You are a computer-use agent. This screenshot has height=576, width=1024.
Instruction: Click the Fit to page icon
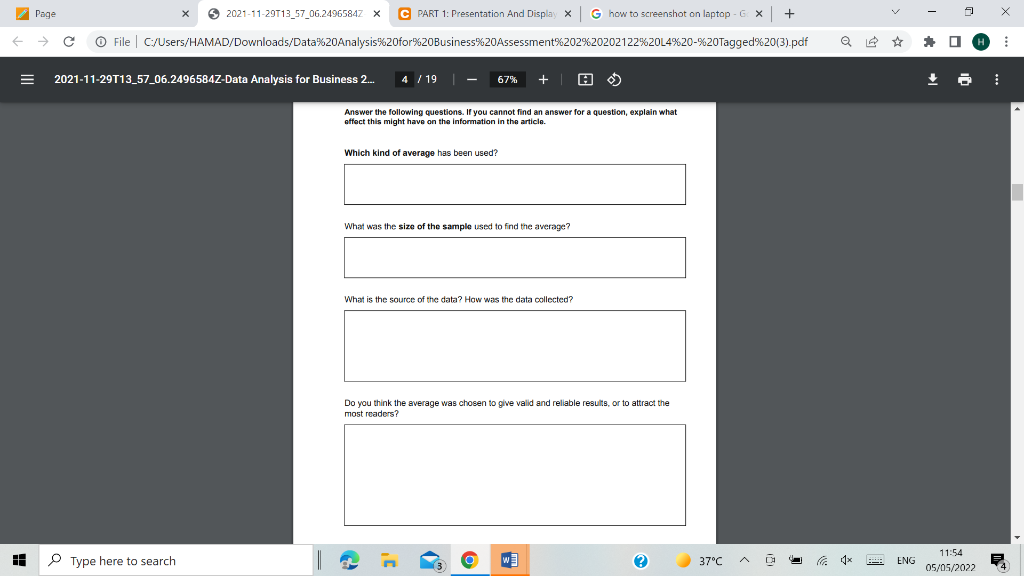[586, 79]
